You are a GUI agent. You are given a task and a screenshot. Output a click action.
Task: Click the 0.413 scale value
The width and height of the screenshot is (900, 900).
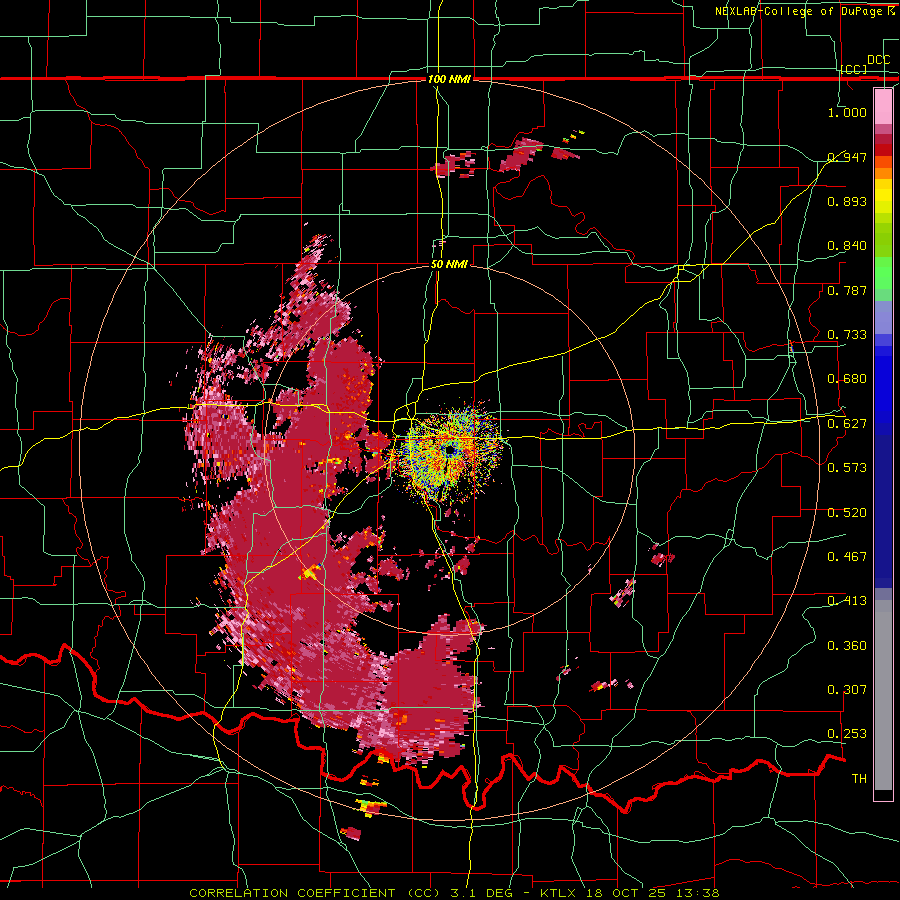847,601
